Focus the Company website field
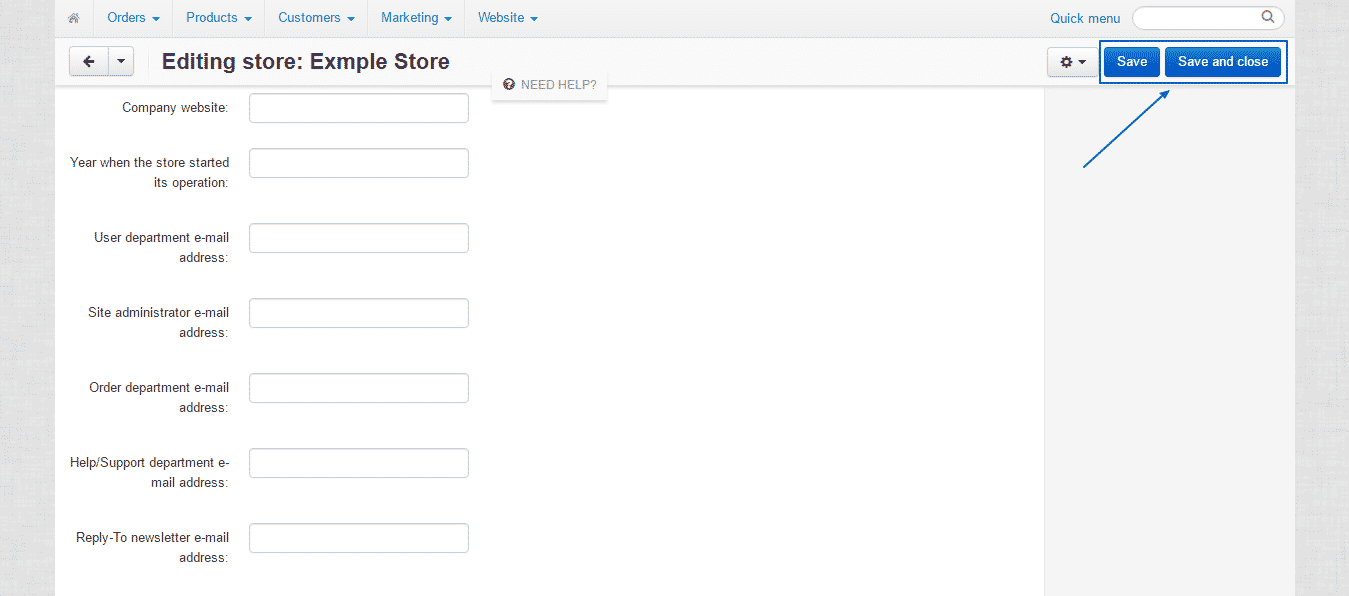The height and width of the screenshot is (596, 1349). [x=359, y=108]
